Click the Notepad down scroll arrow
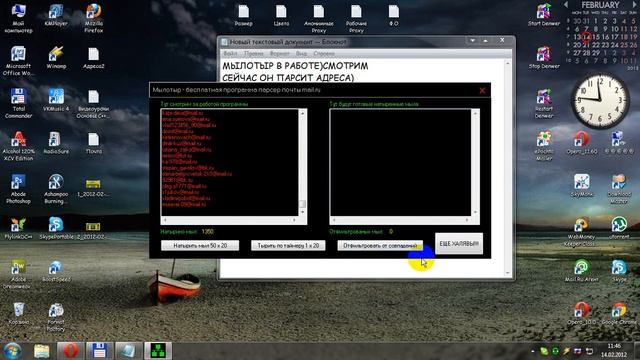Screen dimensions: 640x360 tap(508, 273)
